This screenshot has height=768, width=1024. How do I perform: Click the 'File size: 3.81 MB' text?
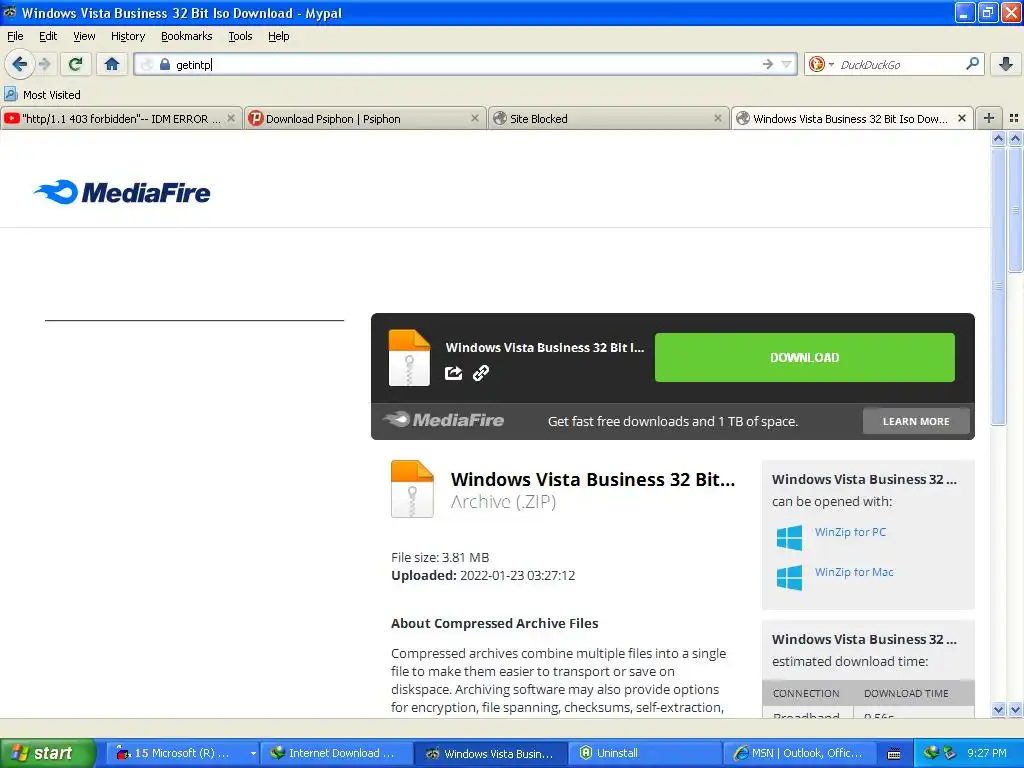click(440, 557)
